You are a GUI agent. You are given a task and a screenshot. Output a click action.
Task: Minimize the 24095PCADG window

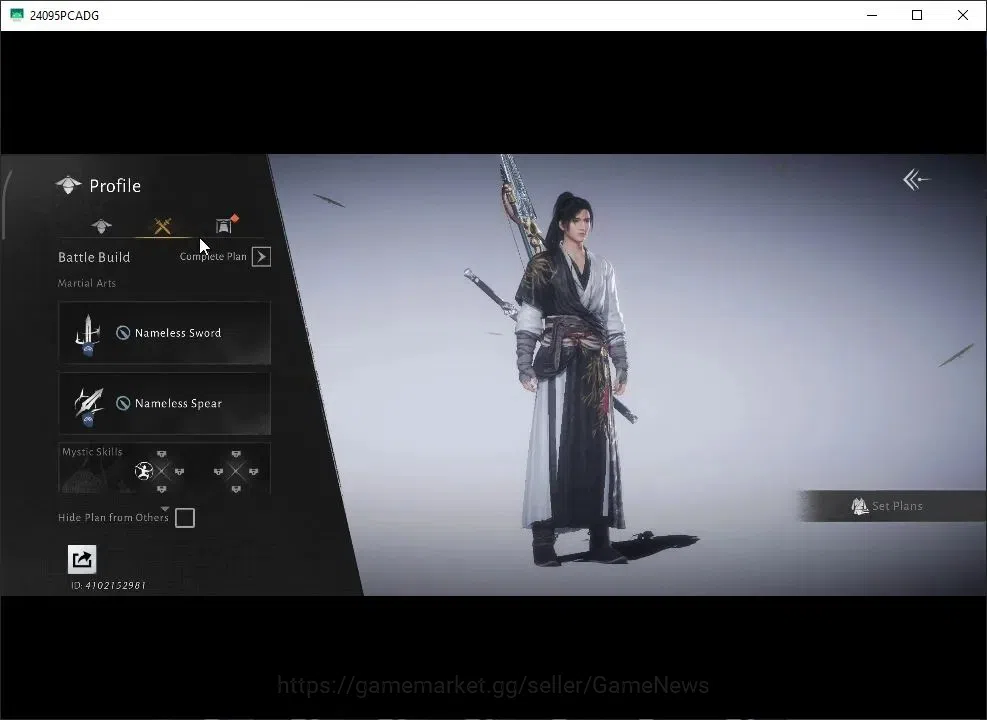872,15
